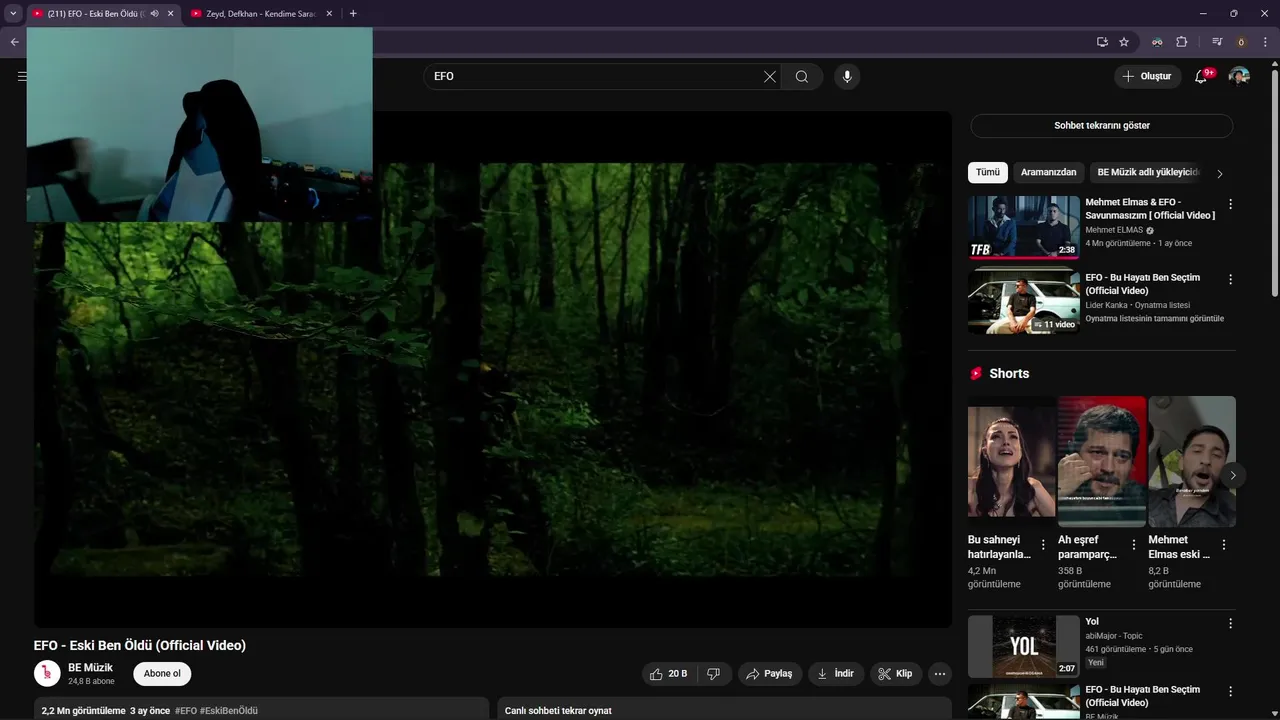Switch to the Zeyd, Defkhan tab
Image resolution: width=1280 pixels, height=720 pixels.
point(261,14)
